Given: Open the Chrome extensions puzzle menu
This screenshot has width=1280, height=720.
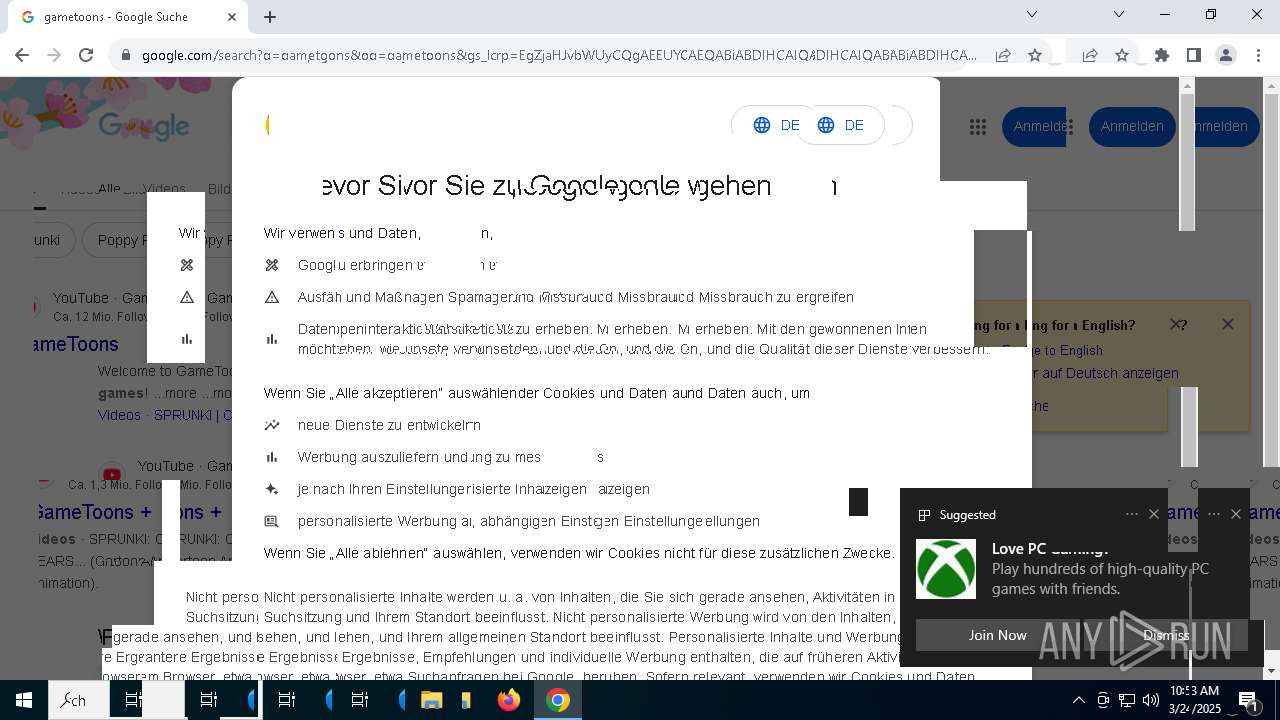Looking at the screenshot, I should [1162, 55].
